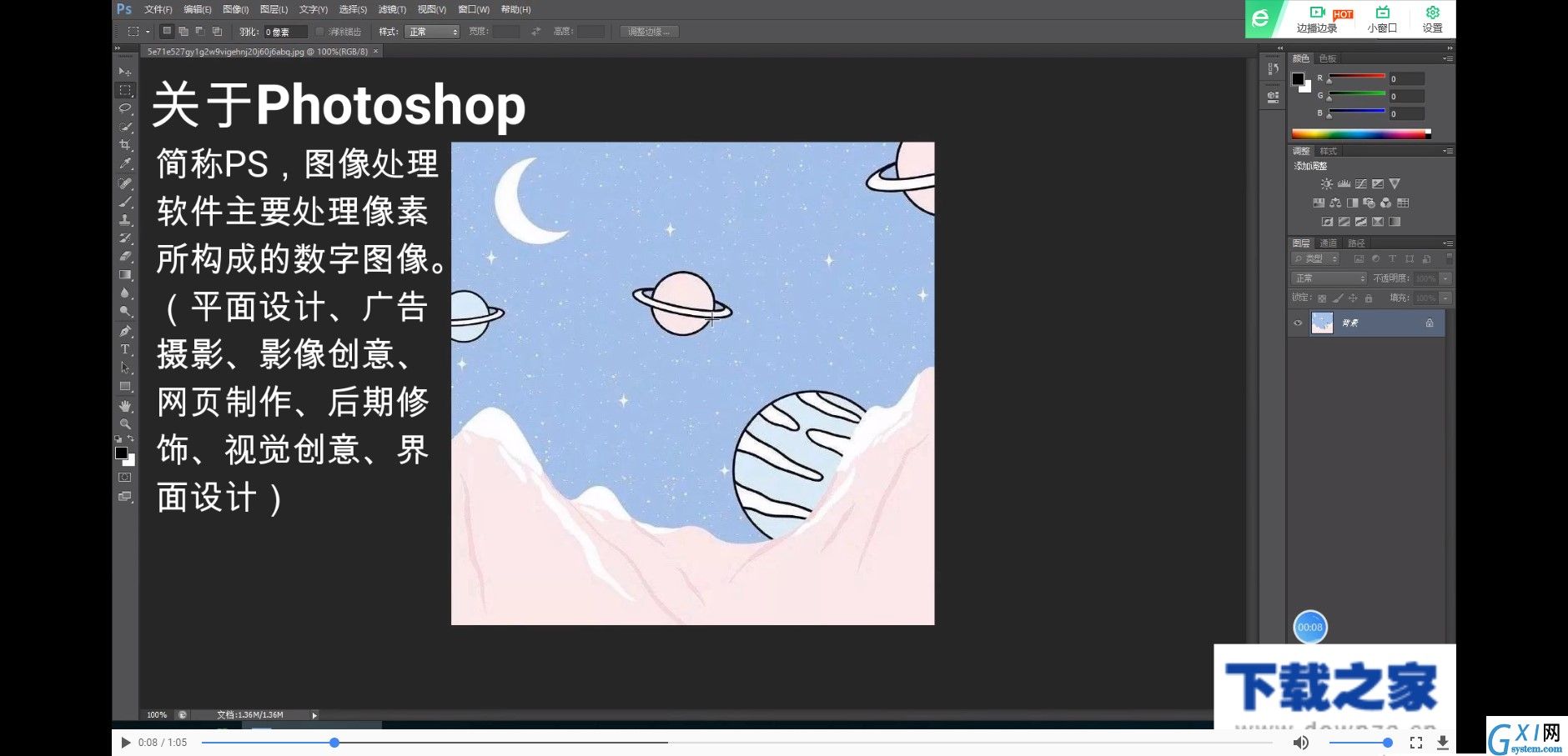Select the Dodge tool
This screenshot has width=1568, height=756.
click(x=125, y=312)
